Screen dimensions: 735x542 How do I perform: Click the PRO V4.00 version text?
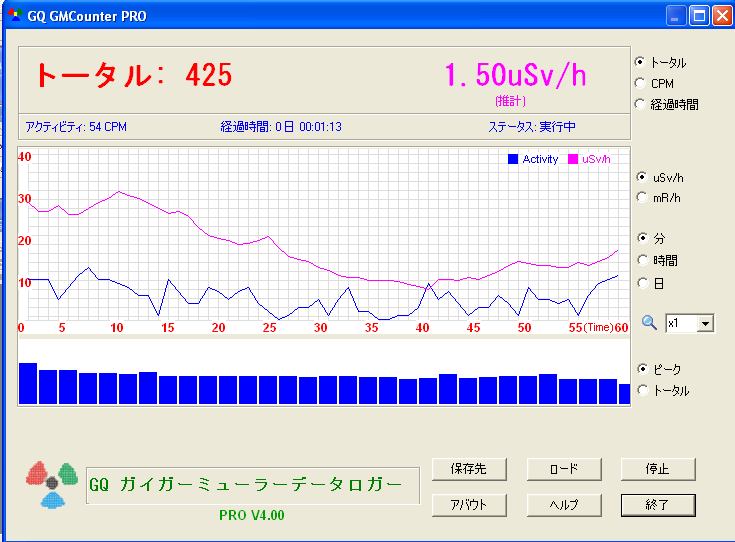(x=252, y=515)
